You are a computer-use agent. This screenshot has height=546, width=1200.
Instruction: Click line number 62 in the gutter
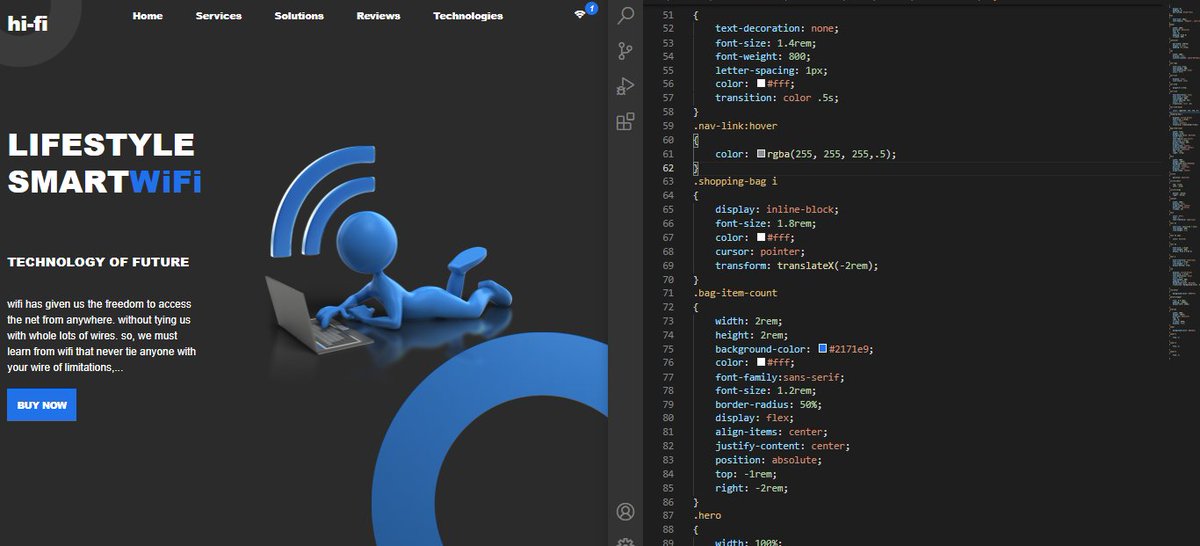tap(668, 168)
